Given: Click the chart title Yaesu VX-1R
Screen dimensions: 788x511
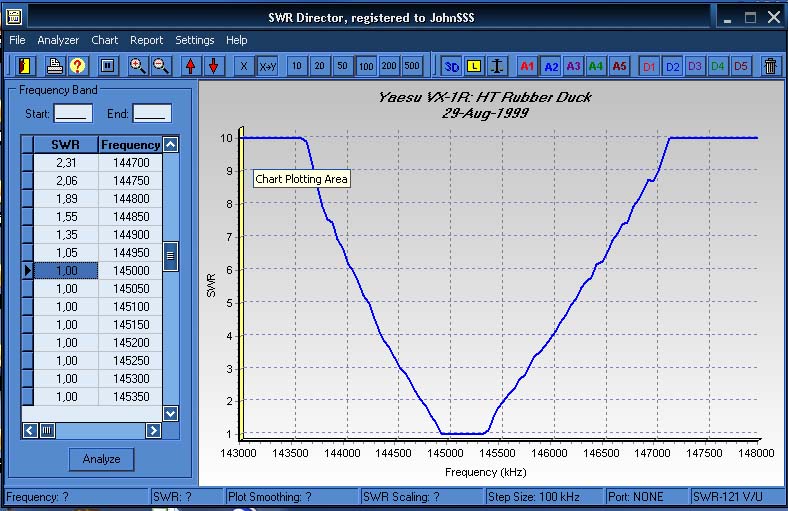Looking at the screenshot, I should click(484, 97).
